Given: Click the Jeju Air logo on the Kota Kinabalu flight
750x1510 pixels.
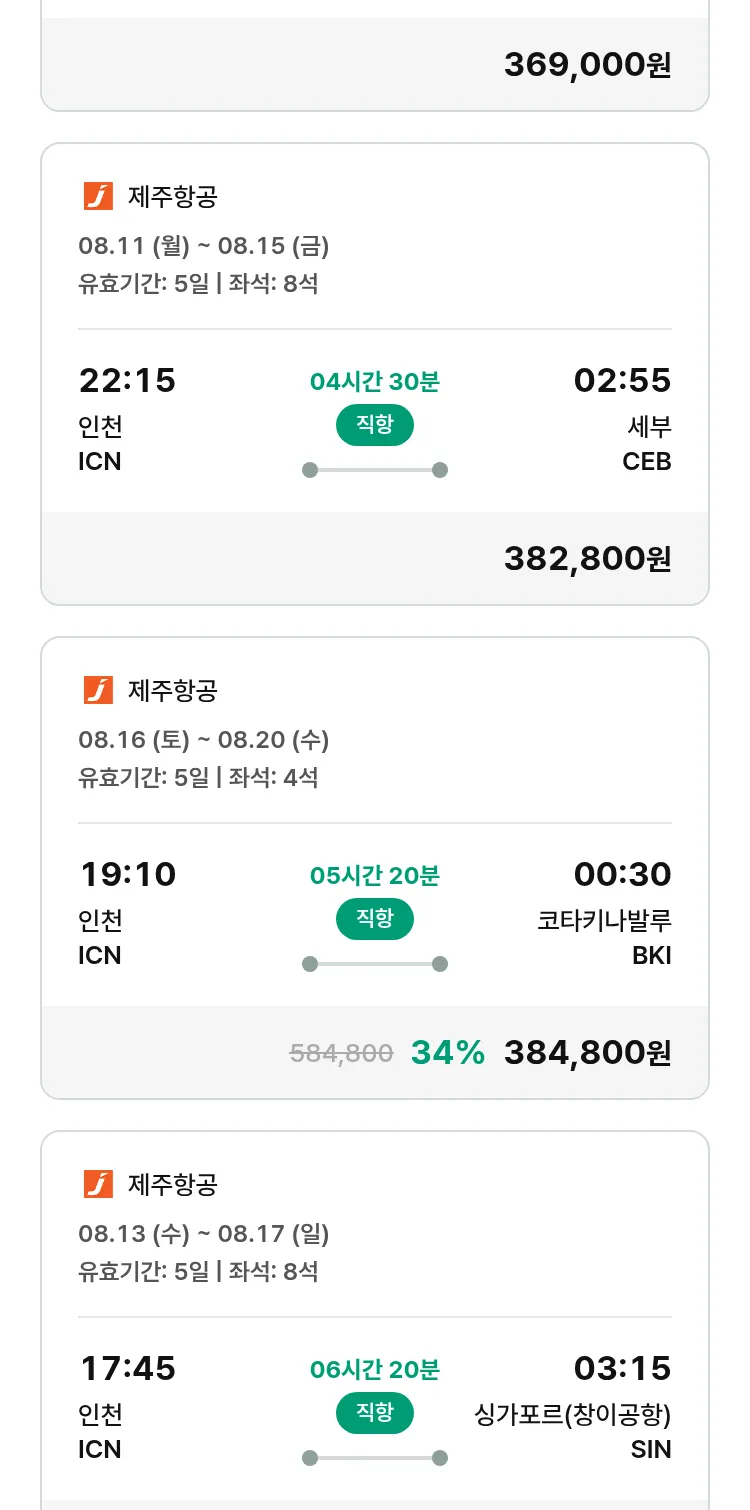Looking at the screenshot, I should click(98, 690).
